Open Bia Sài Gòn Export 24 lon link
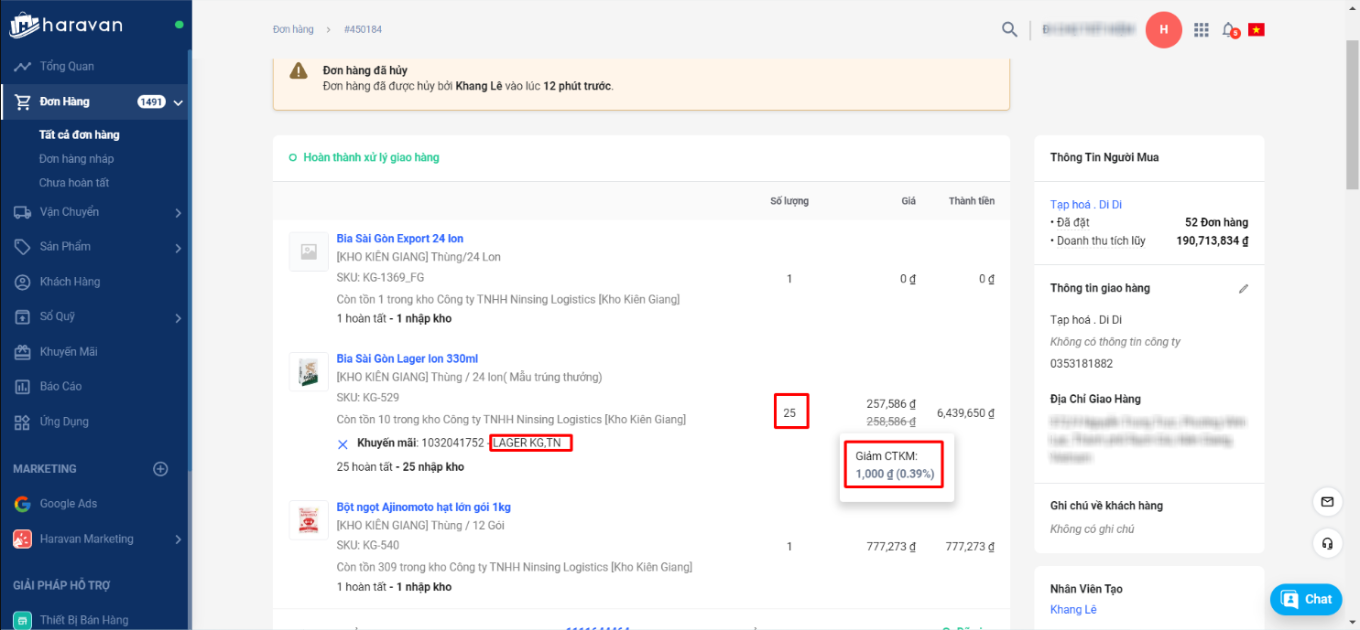 pyautogui.click(x=400, y=239)
